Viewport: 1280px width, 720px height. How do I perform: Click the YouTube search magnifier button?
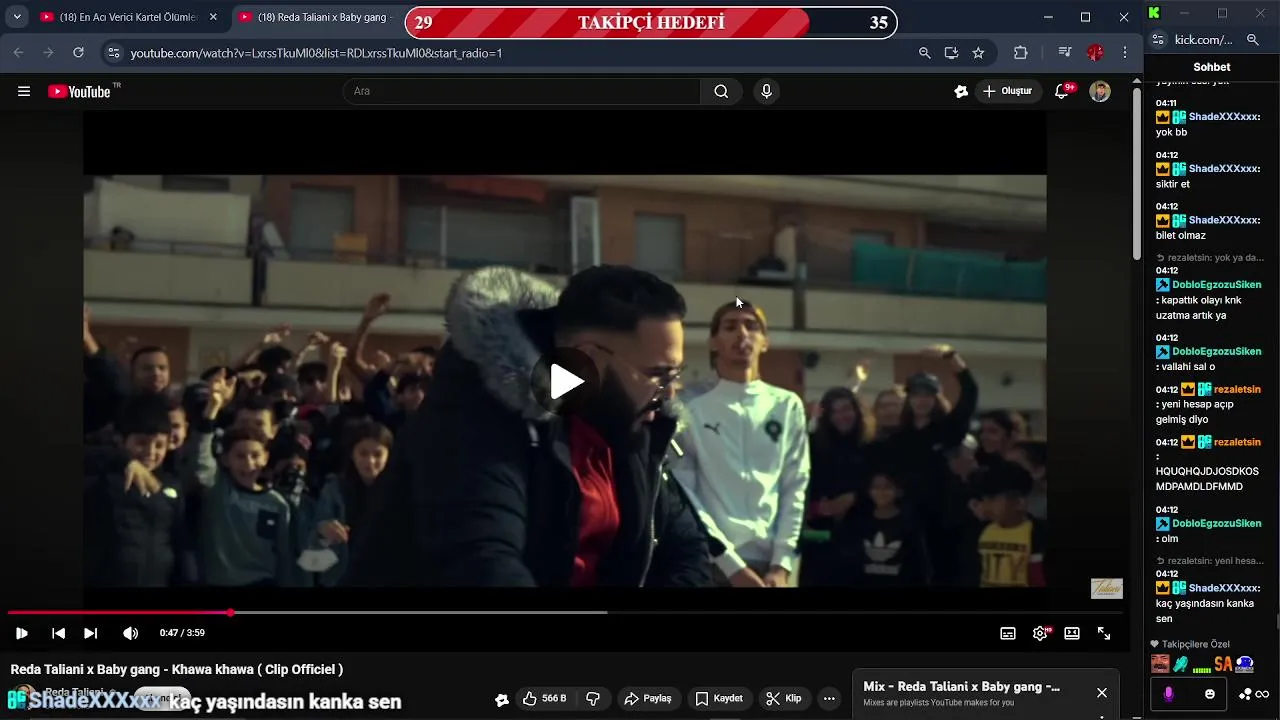click(x=721, y=91)
